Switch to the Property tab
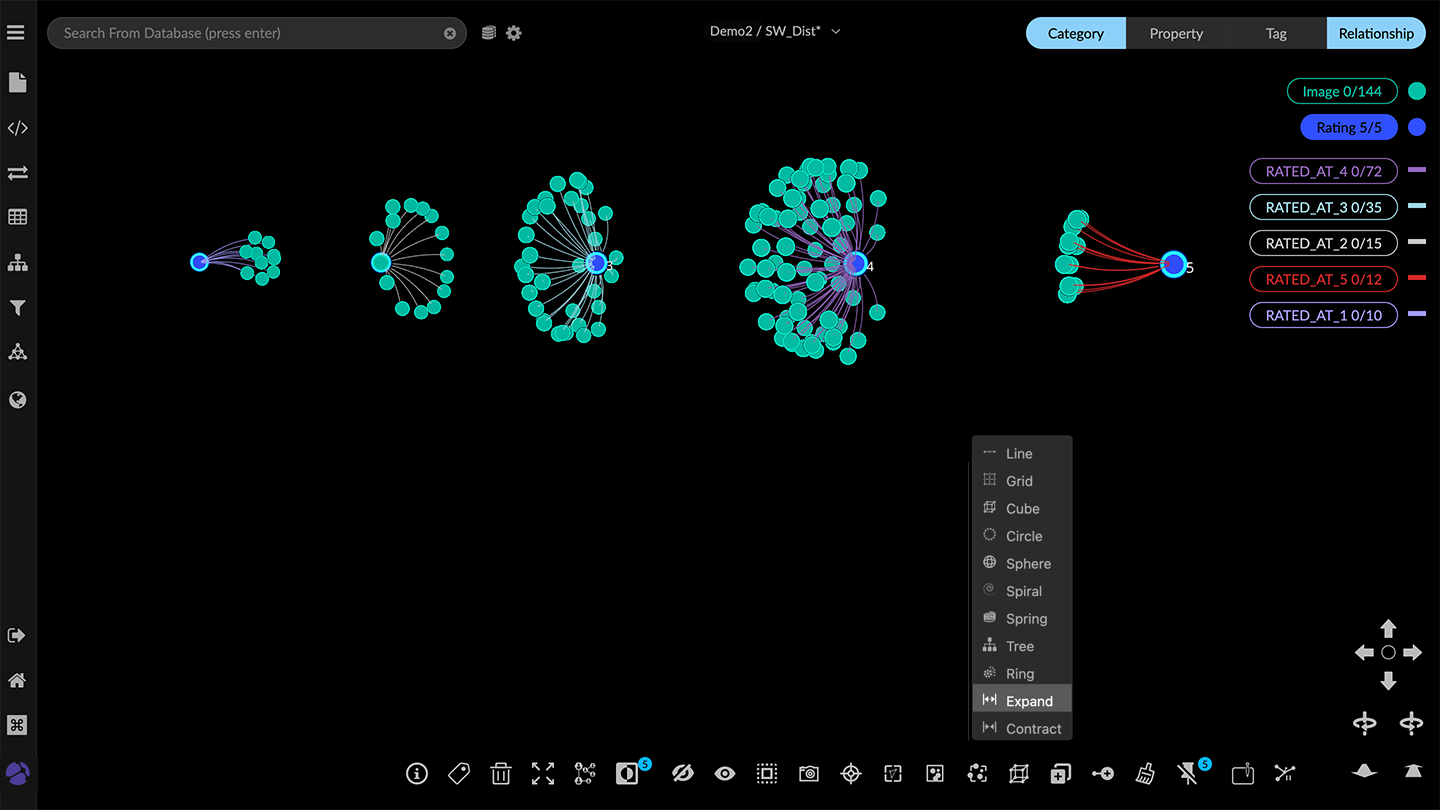1440x810 pixels. pyautogui.click(x=1175, y=33)
